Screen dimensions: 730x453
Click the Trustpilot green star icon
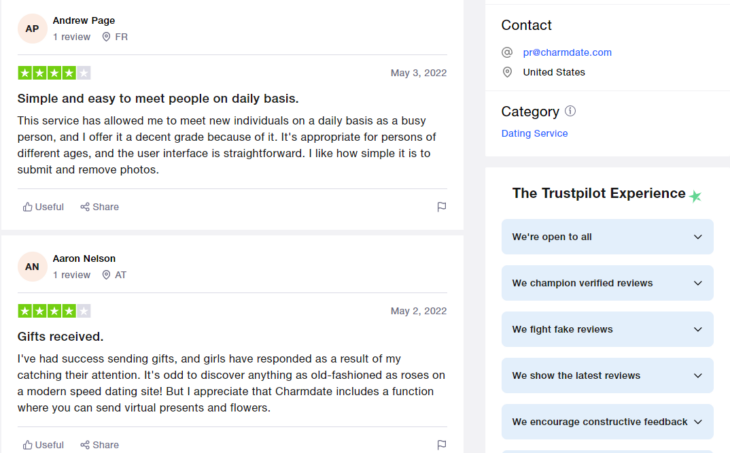click(695, 196)
